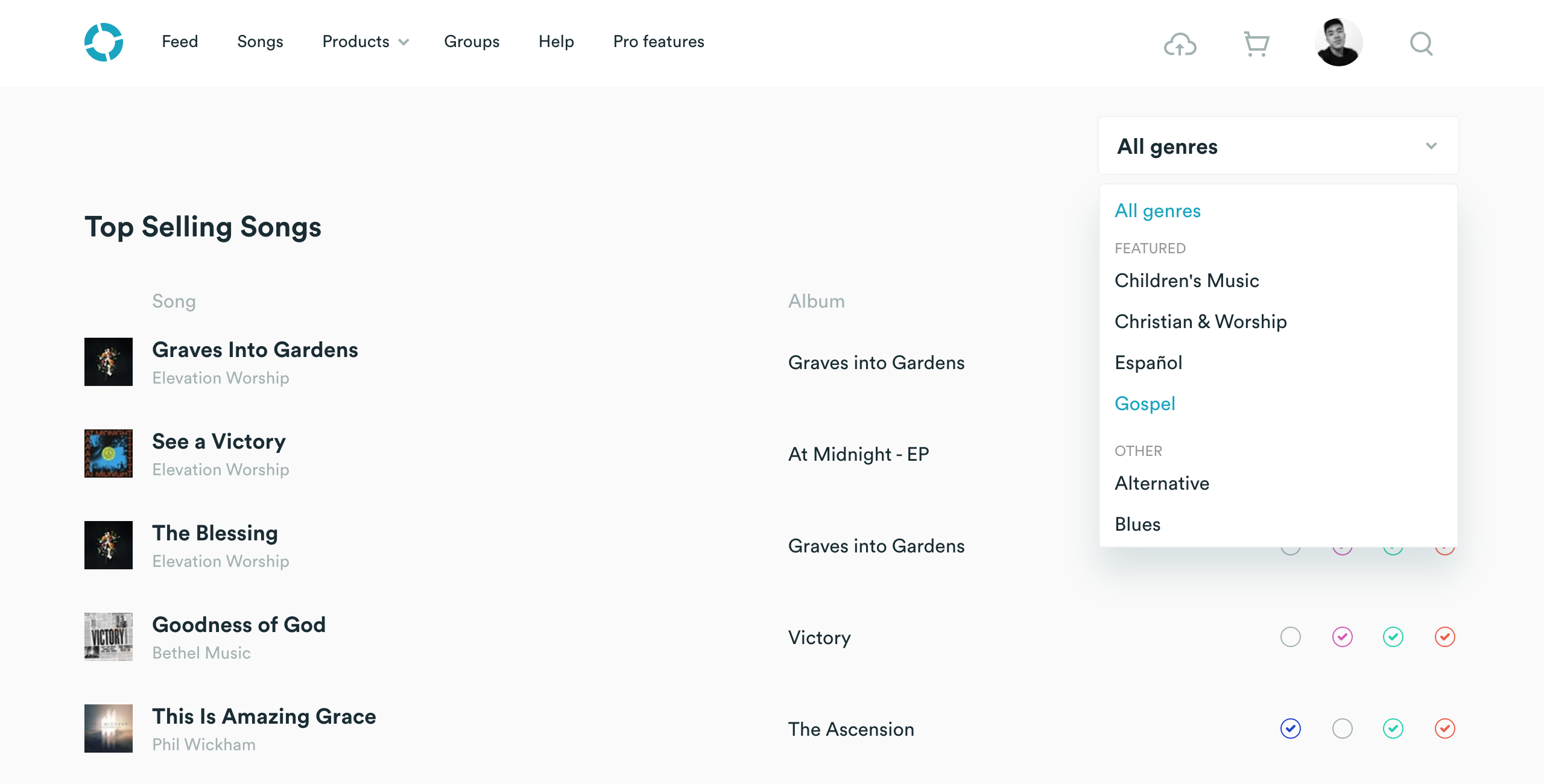Toggle the red check for This Is Amazing Grace
The image size is (1544, 784).
coord(1445,729)
